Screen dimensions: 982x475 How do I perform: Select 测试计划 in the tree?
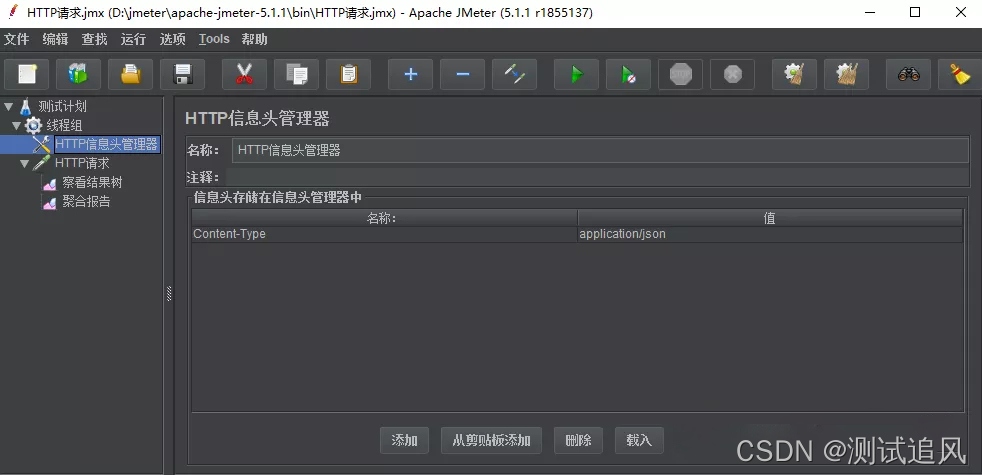(x=62, y=107)
